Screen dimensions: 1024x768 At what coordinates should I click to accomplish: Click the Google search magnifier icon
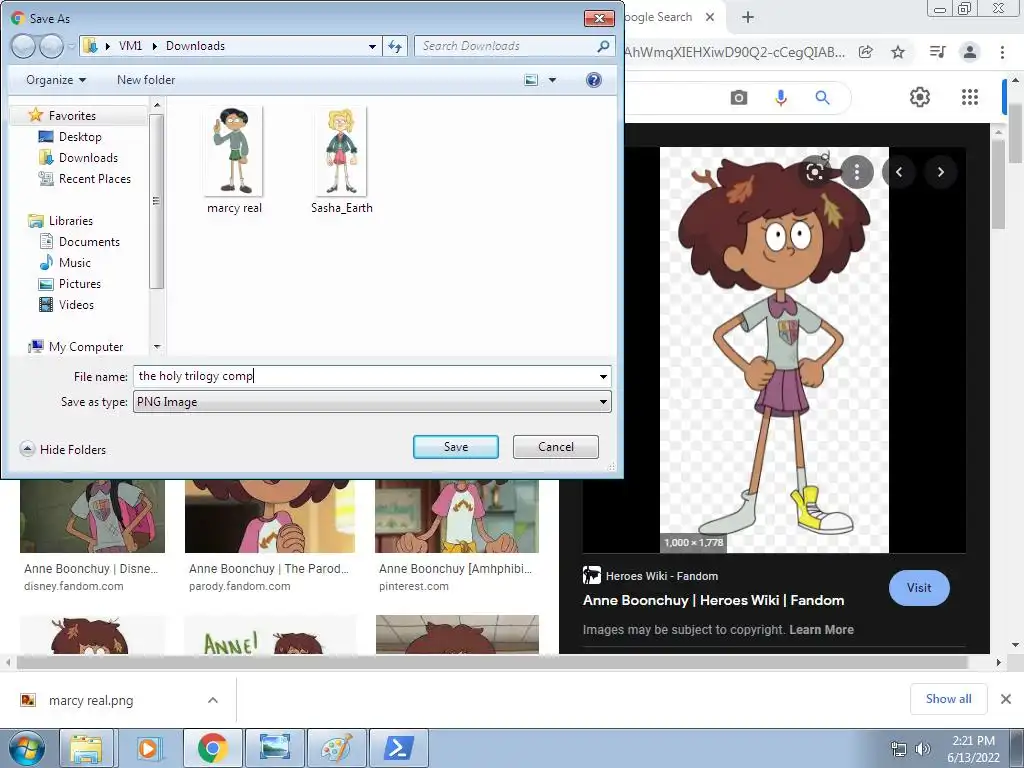pyautogui.click(x=822, y=98)
